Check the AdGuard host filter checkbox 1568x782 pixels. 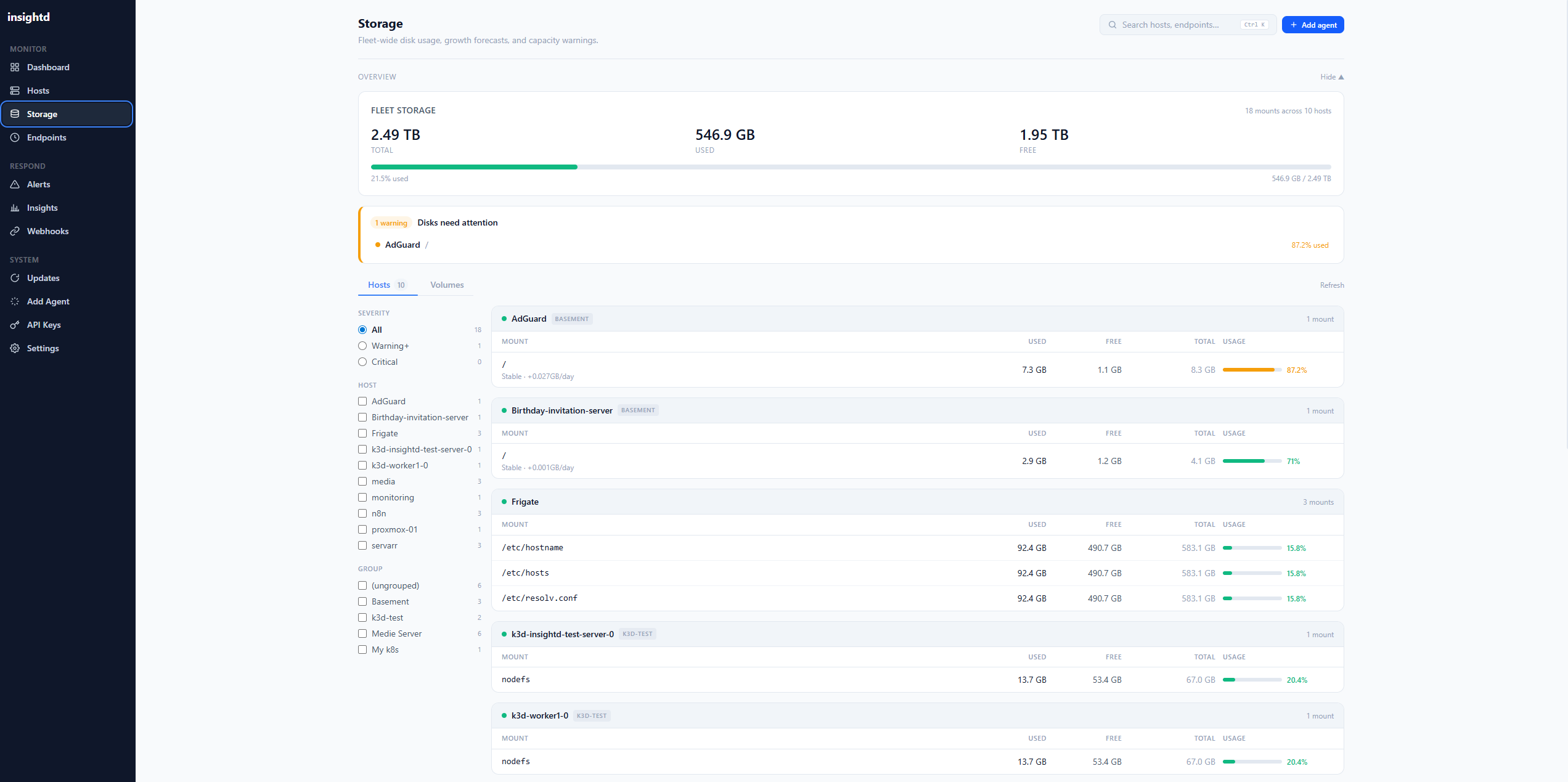coord(362,401)
